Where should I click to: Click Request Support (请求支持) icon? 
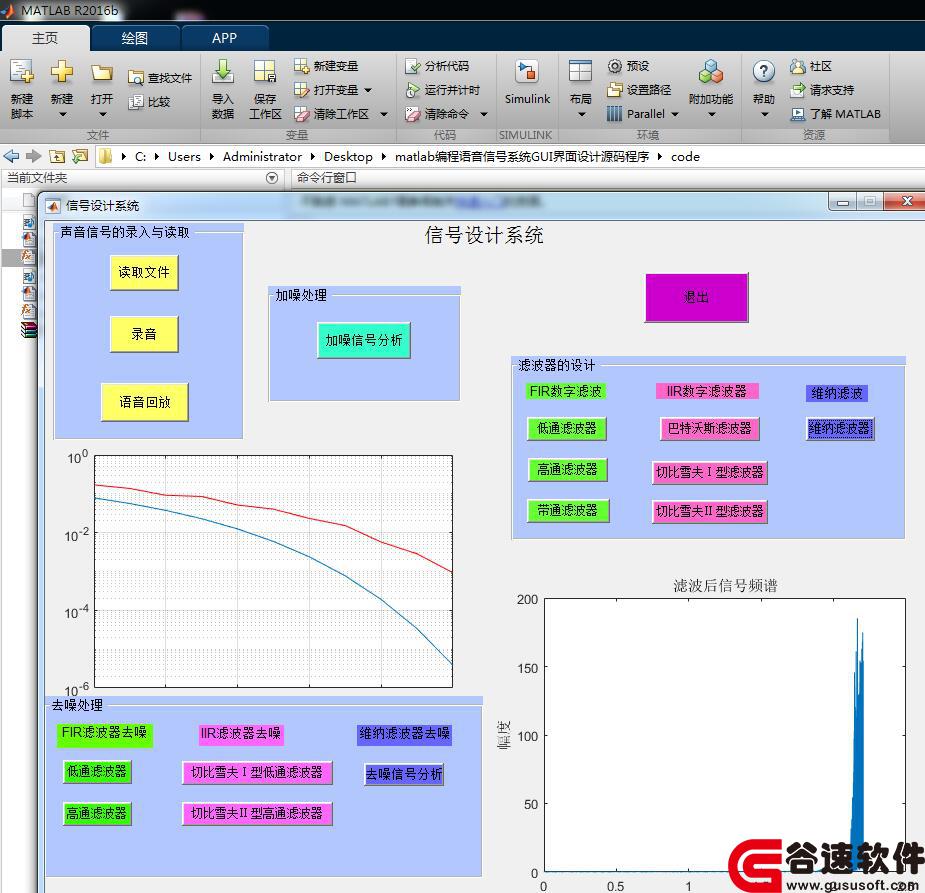[x=798, y=90]
